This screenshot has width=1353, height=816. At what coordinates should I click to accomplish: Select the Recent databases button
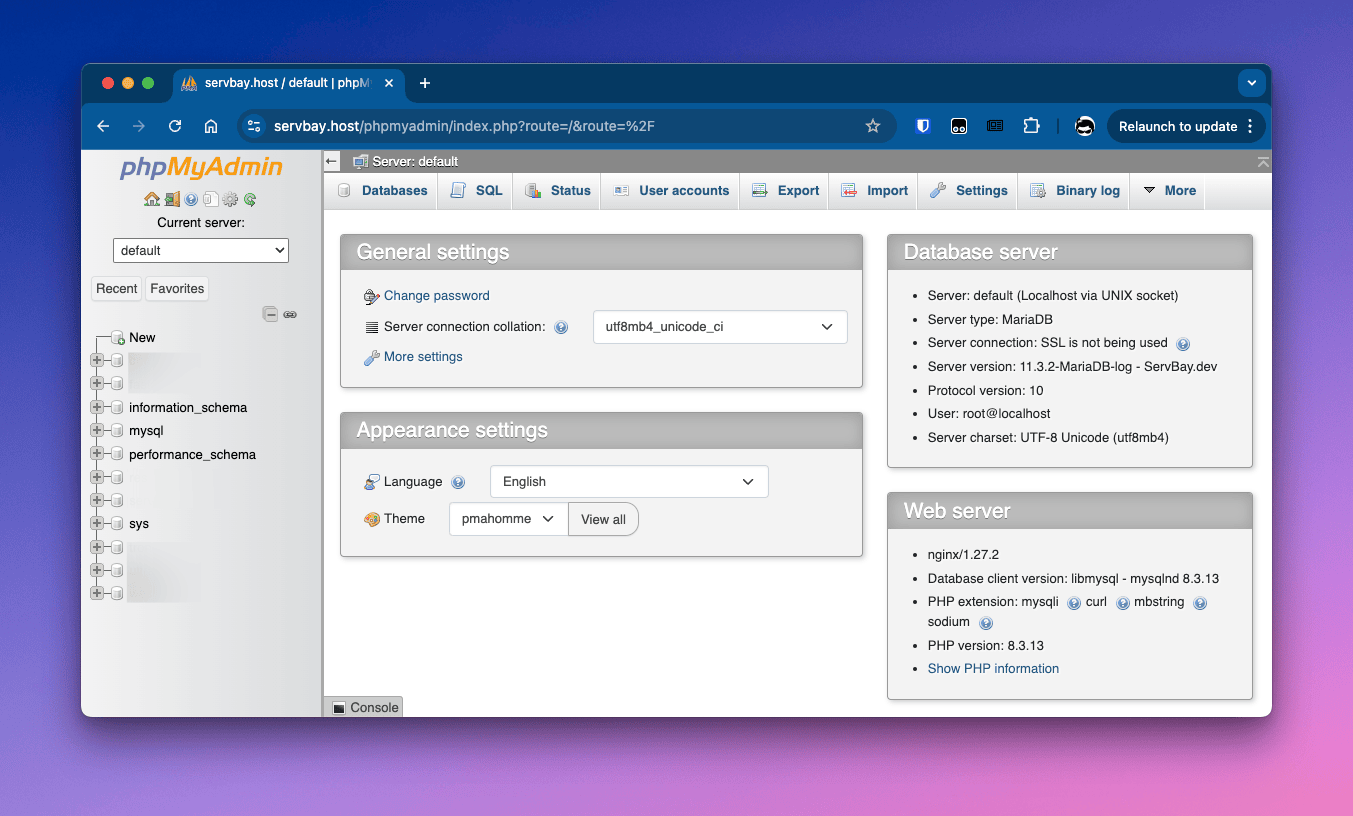[x=116, y=288]
